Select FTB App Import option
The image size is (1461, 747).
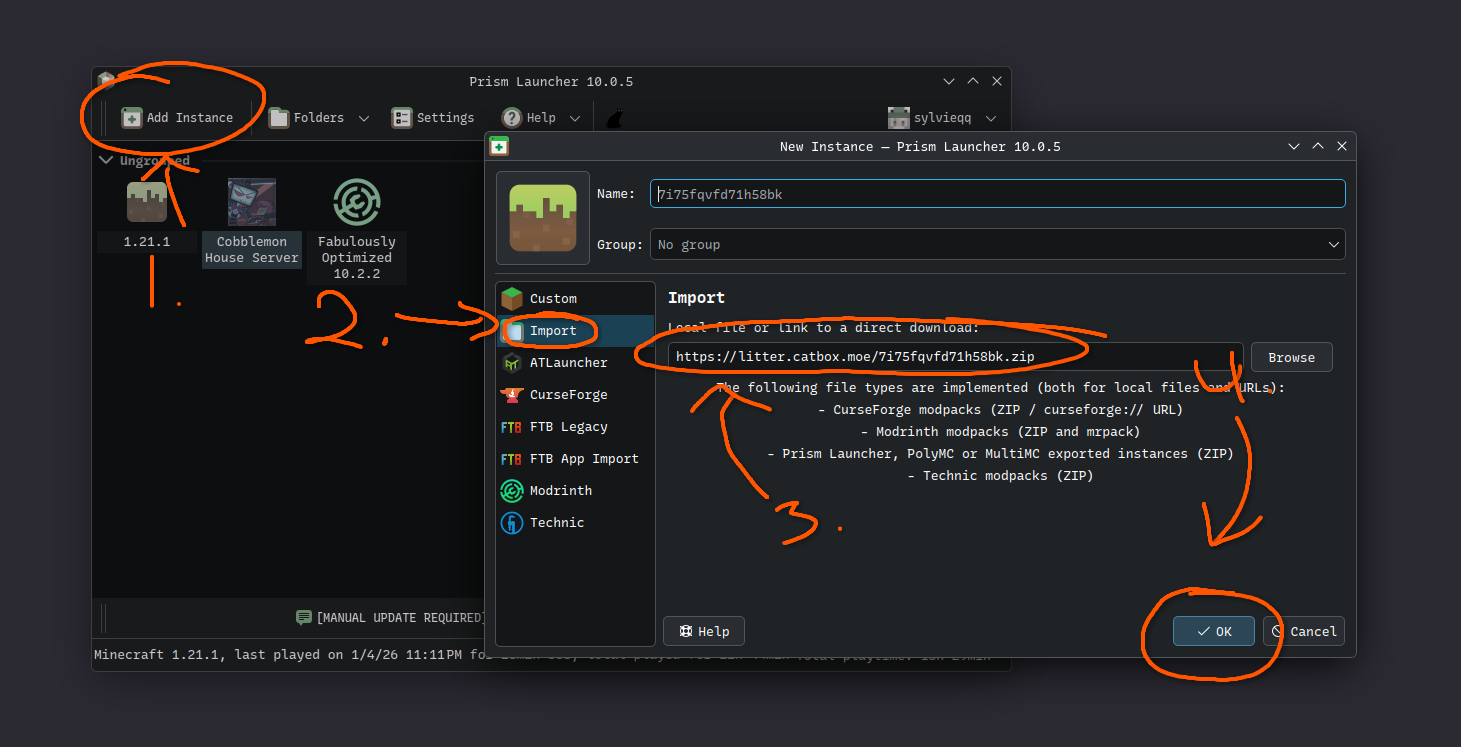(584, 459)
